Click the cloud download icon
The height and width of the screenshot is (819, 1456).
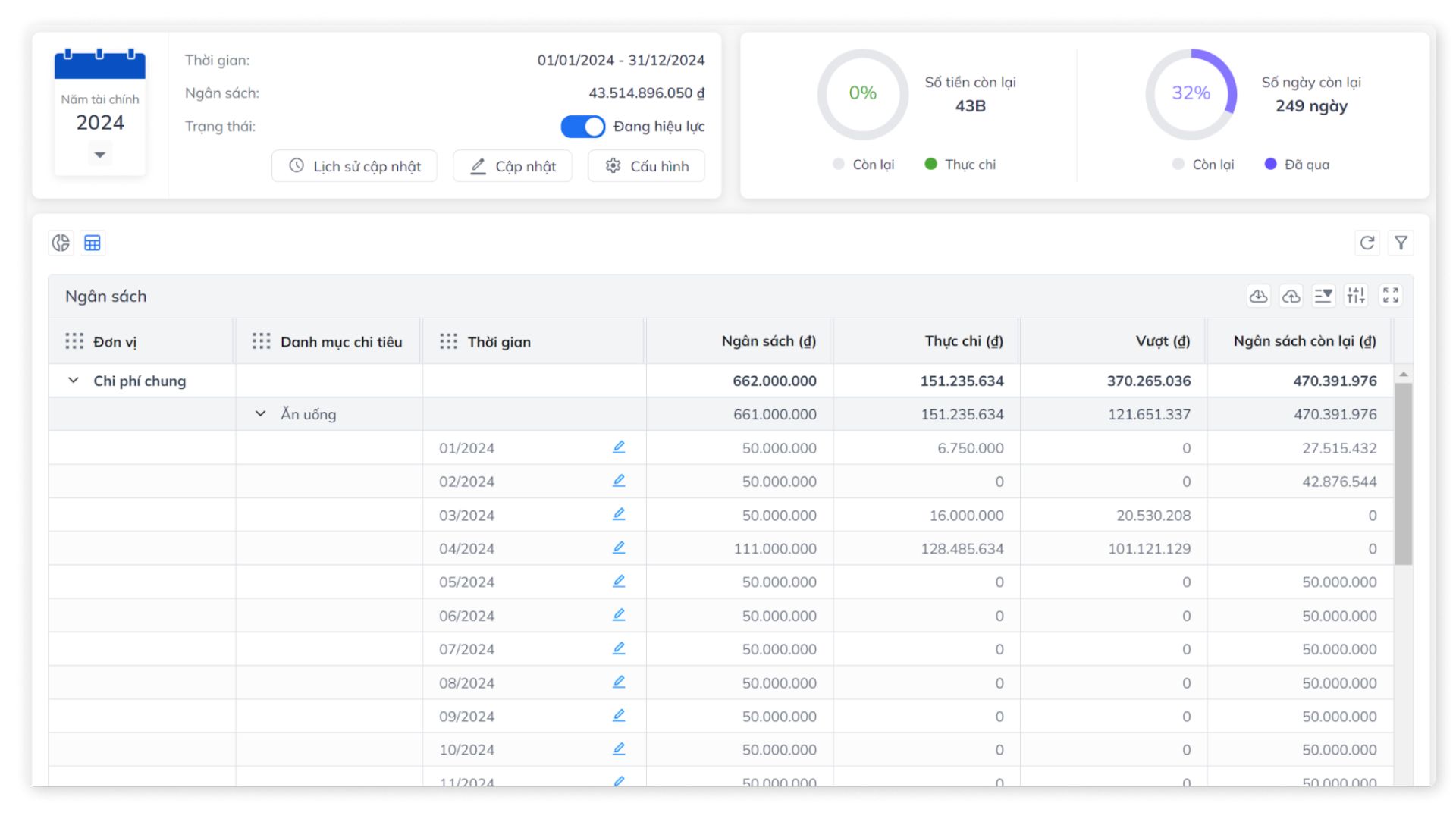tap(1258, 296)
